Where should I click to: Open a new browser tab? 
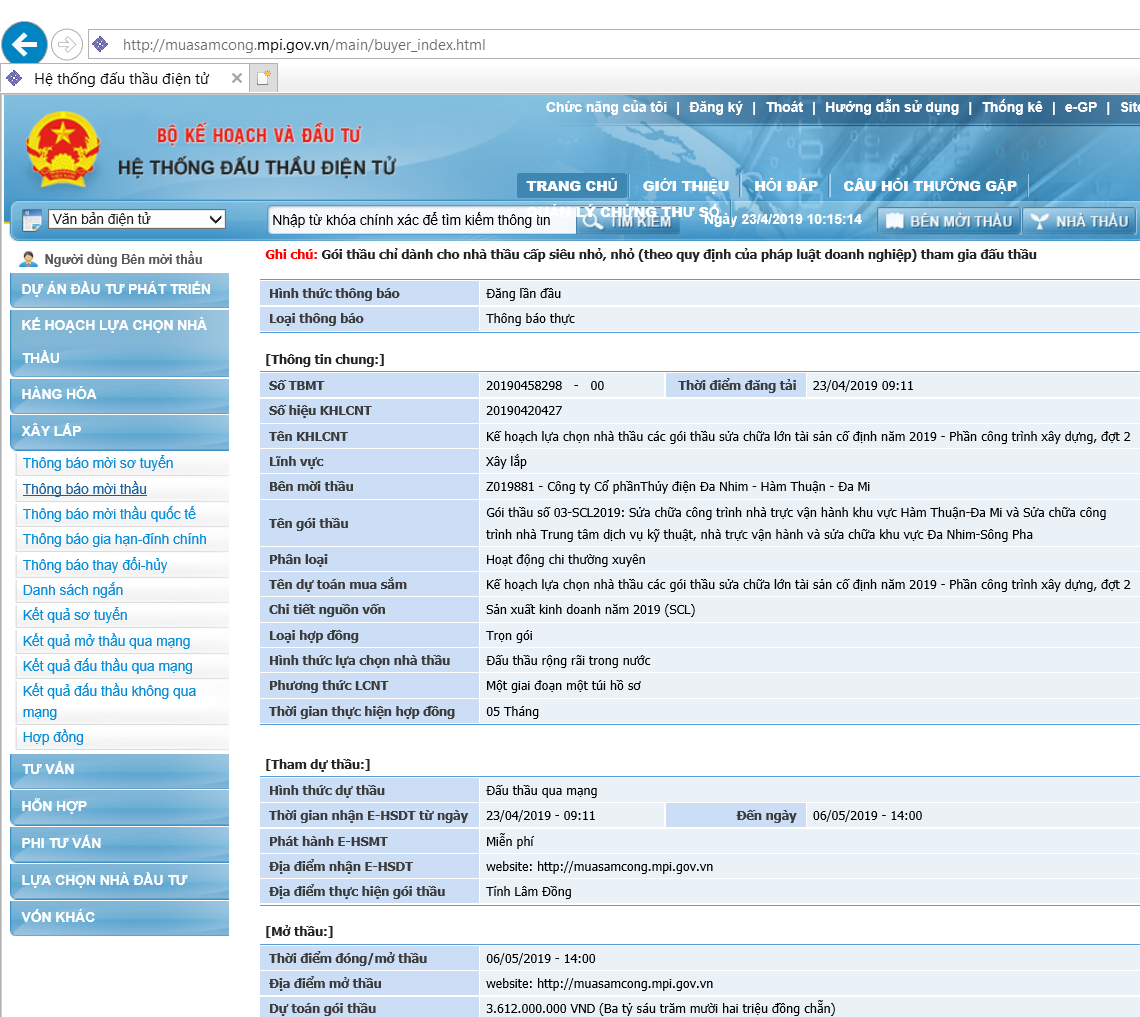263,78
